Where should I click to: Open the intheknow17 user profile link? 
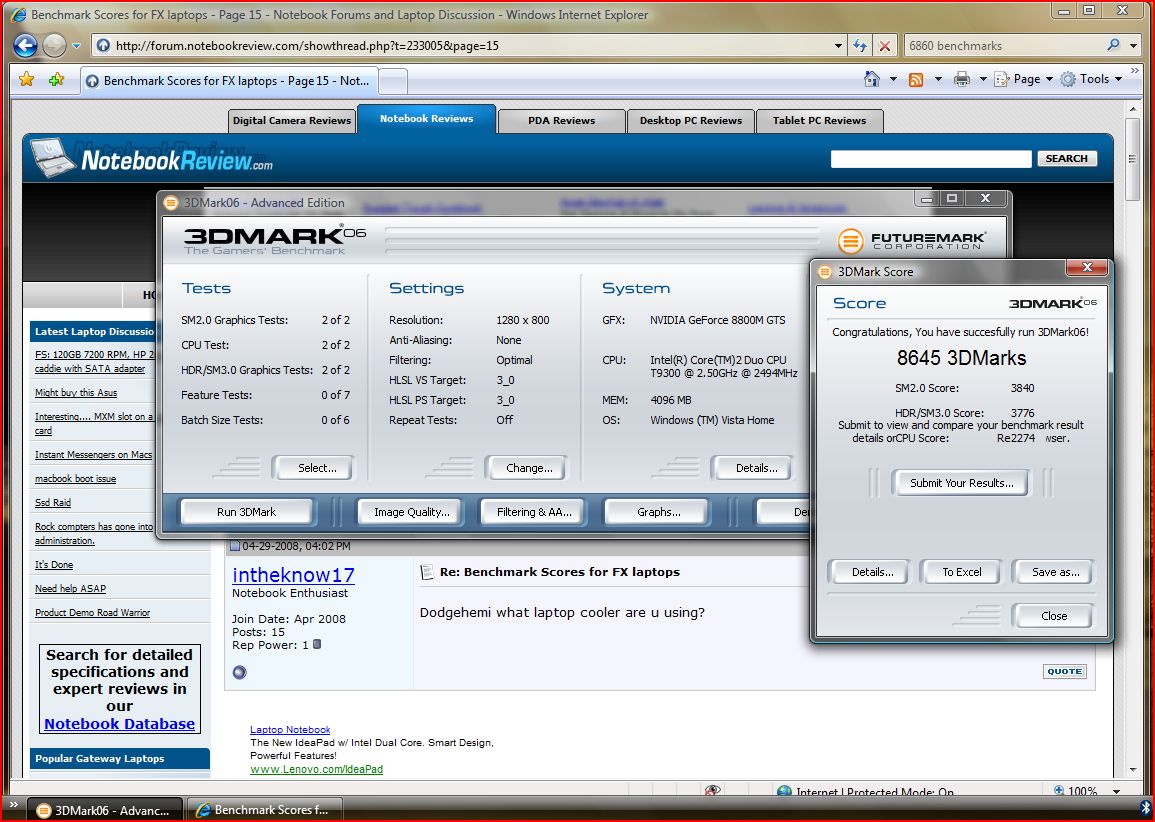click(x=293, y=575)
